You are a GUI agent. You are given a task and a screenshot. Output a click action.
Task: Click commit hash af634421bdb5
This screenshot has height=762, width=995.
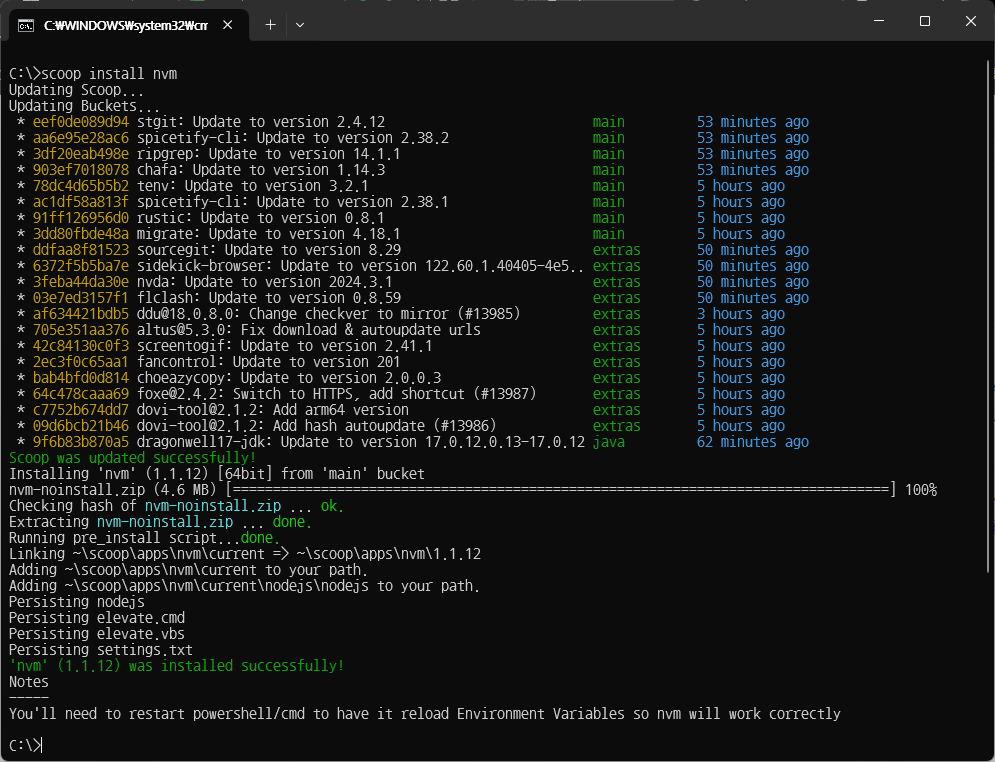pyautogui.click(x=81, y=314)
